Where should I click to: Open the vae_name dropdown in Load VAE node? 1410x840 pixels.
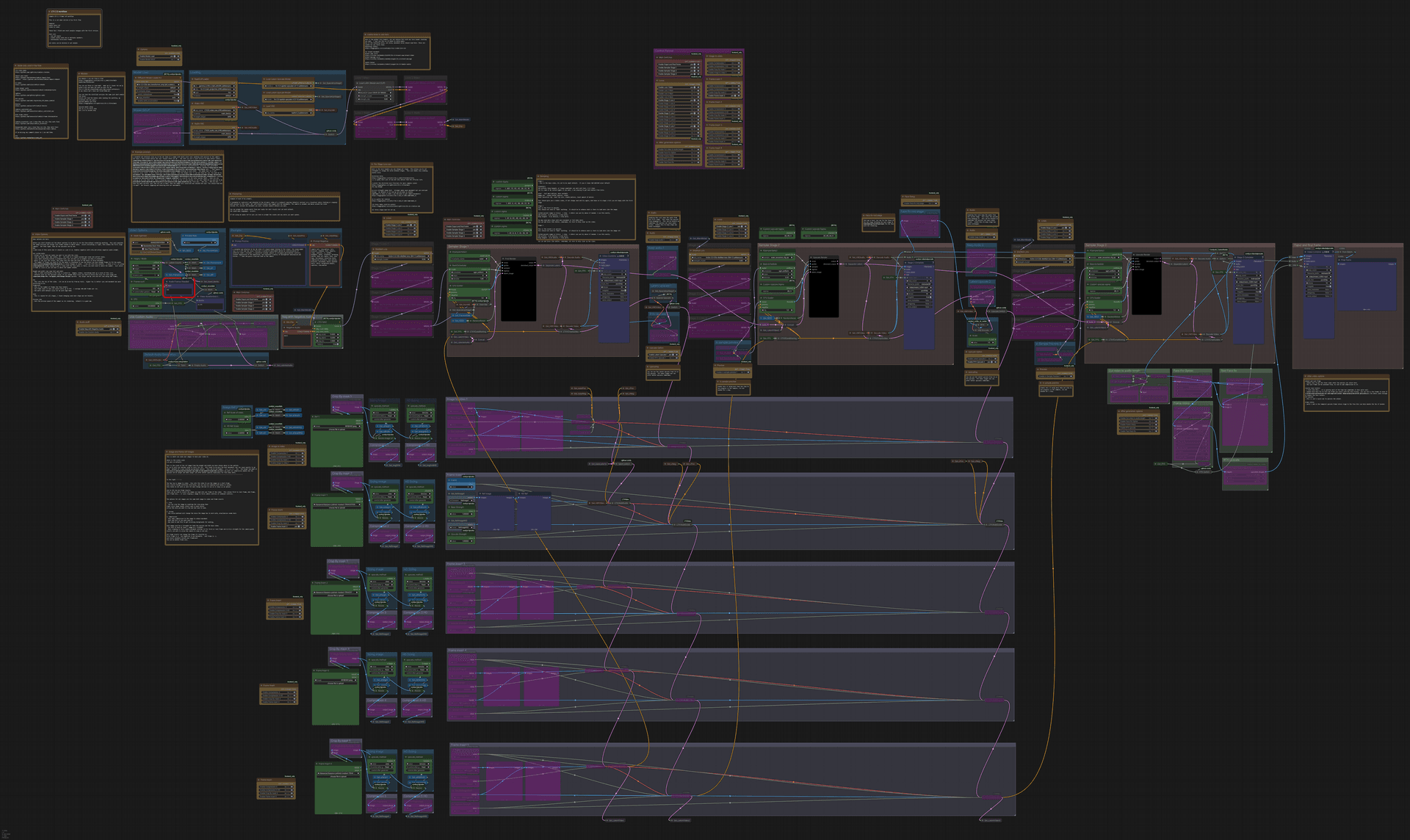click(x=289, y=113)
